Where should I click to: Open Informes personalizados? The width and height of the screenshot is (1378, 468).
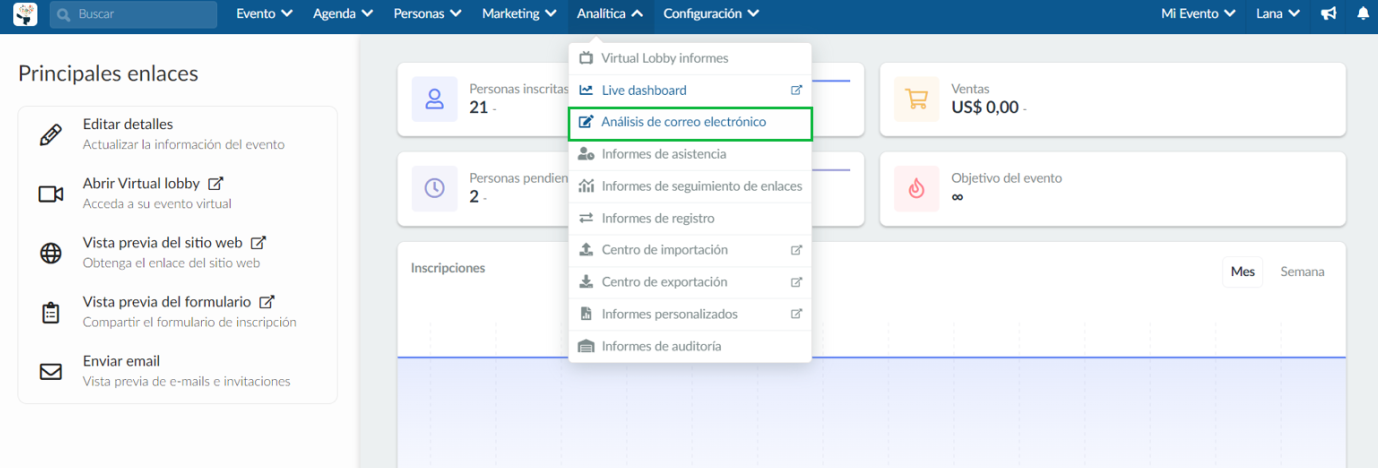click(690, 314)
